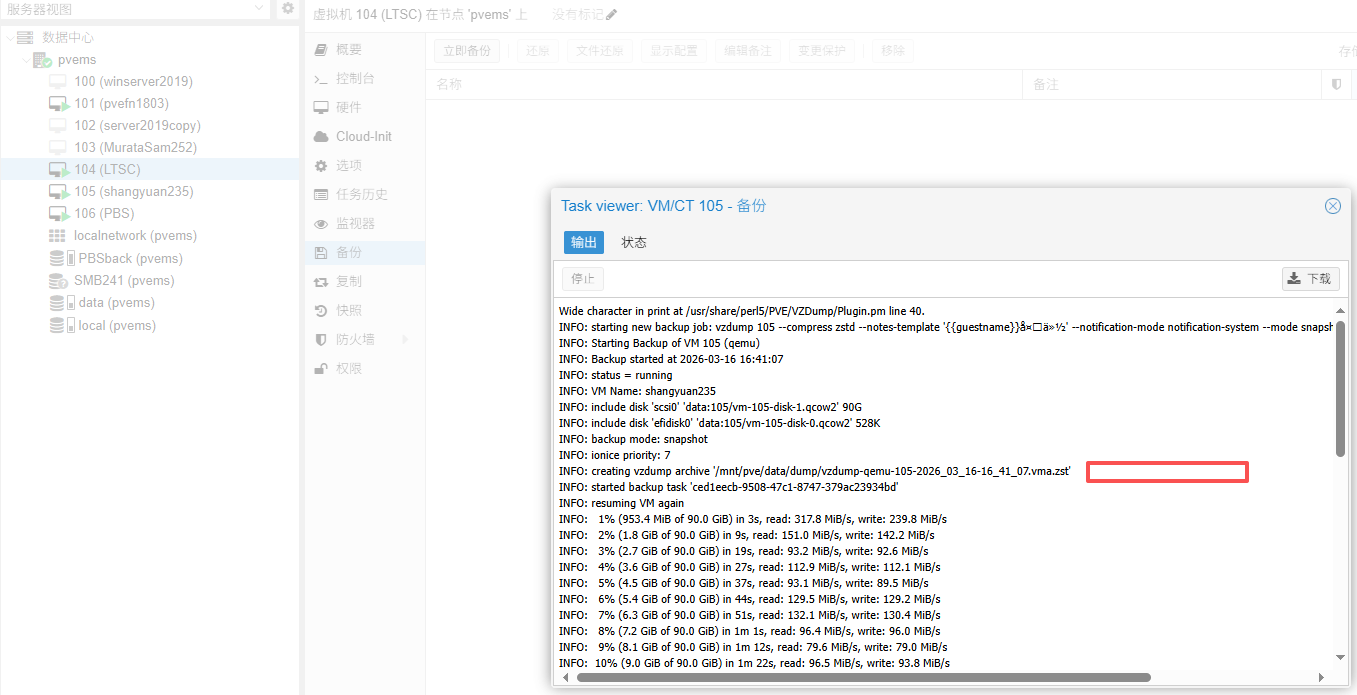Click the gear icon beside server view
This screenshot has width=1357, height=695.
pyautogui.click(x=288, y=9)
